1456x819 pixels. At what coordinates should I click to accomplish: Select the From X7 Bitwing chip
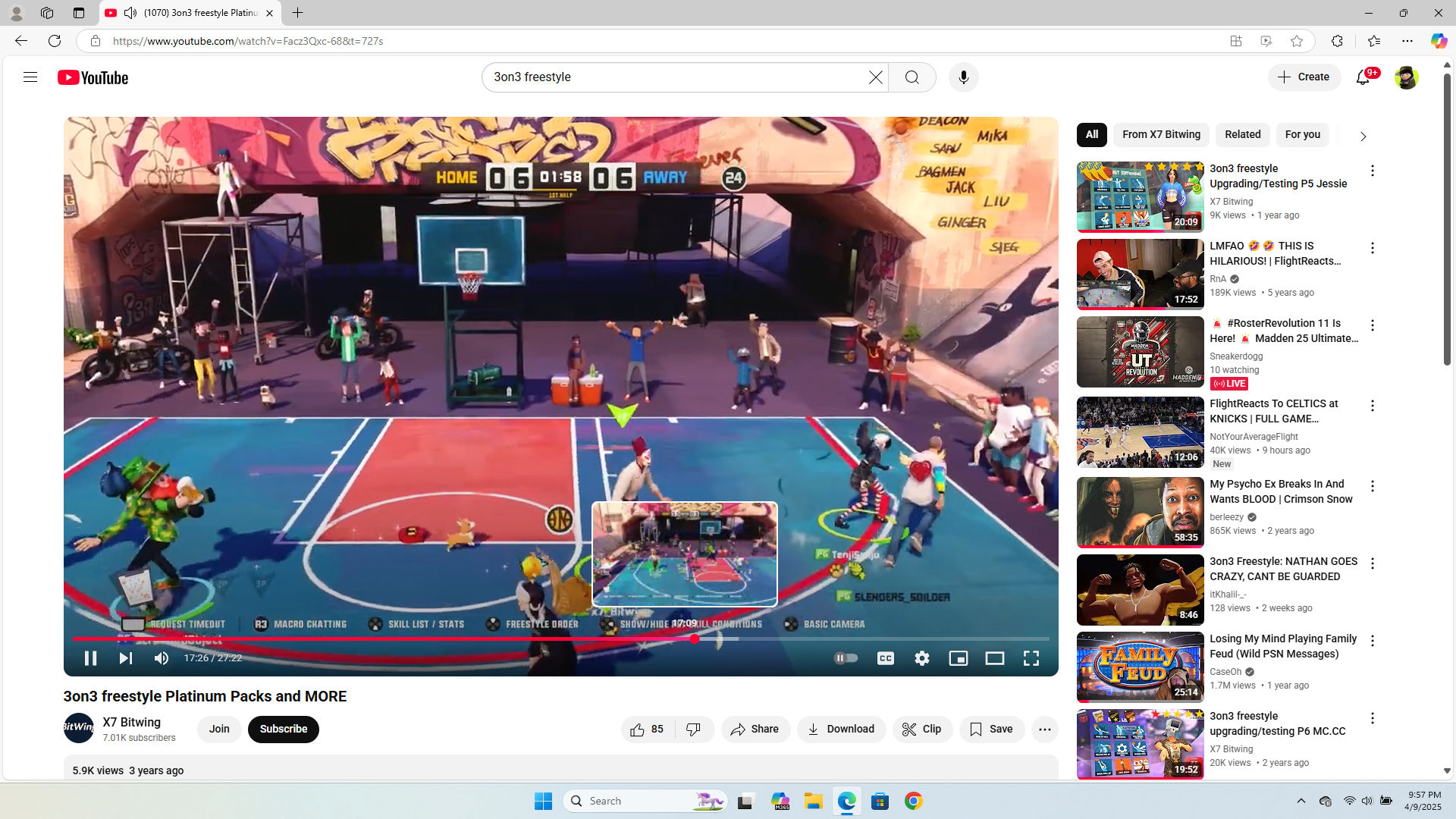(1162, 135)
